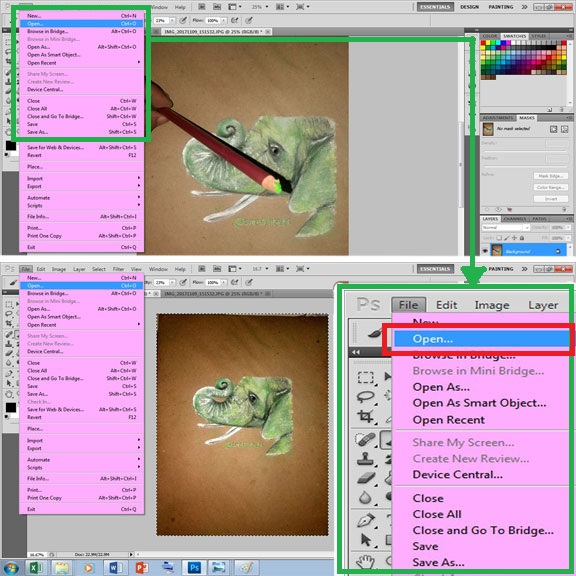This screenshot has width=576, height=576.
Task: Select the Eraser tool in the enlarged inset
Action: click(366, 478)
